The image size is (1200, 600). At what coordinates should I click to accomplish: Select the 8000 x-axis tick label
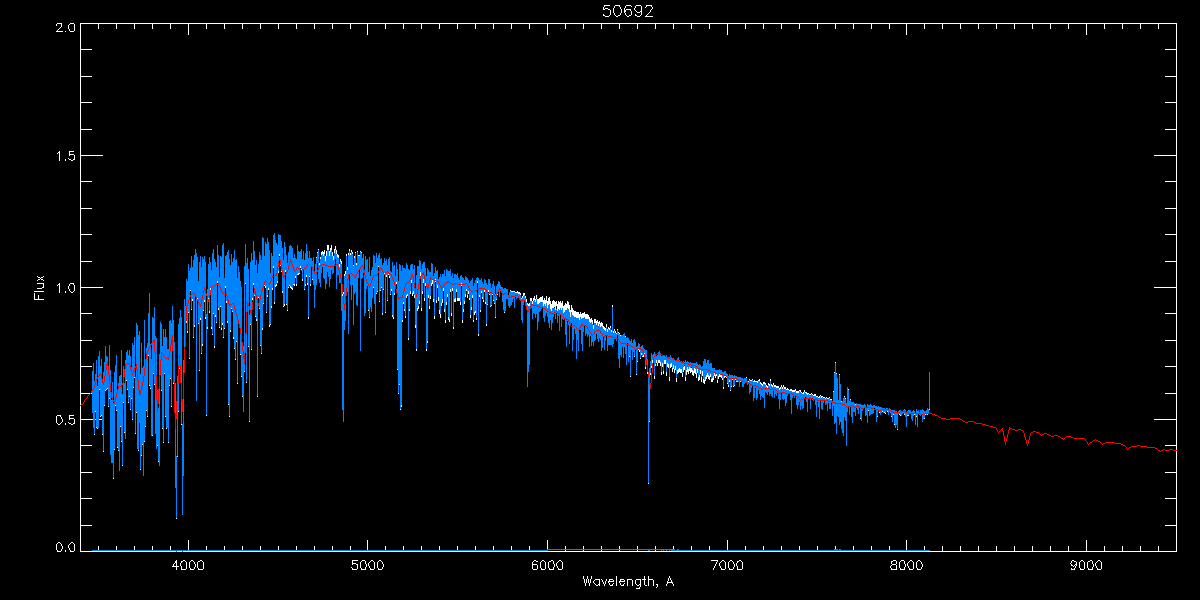tap(906, 564)
